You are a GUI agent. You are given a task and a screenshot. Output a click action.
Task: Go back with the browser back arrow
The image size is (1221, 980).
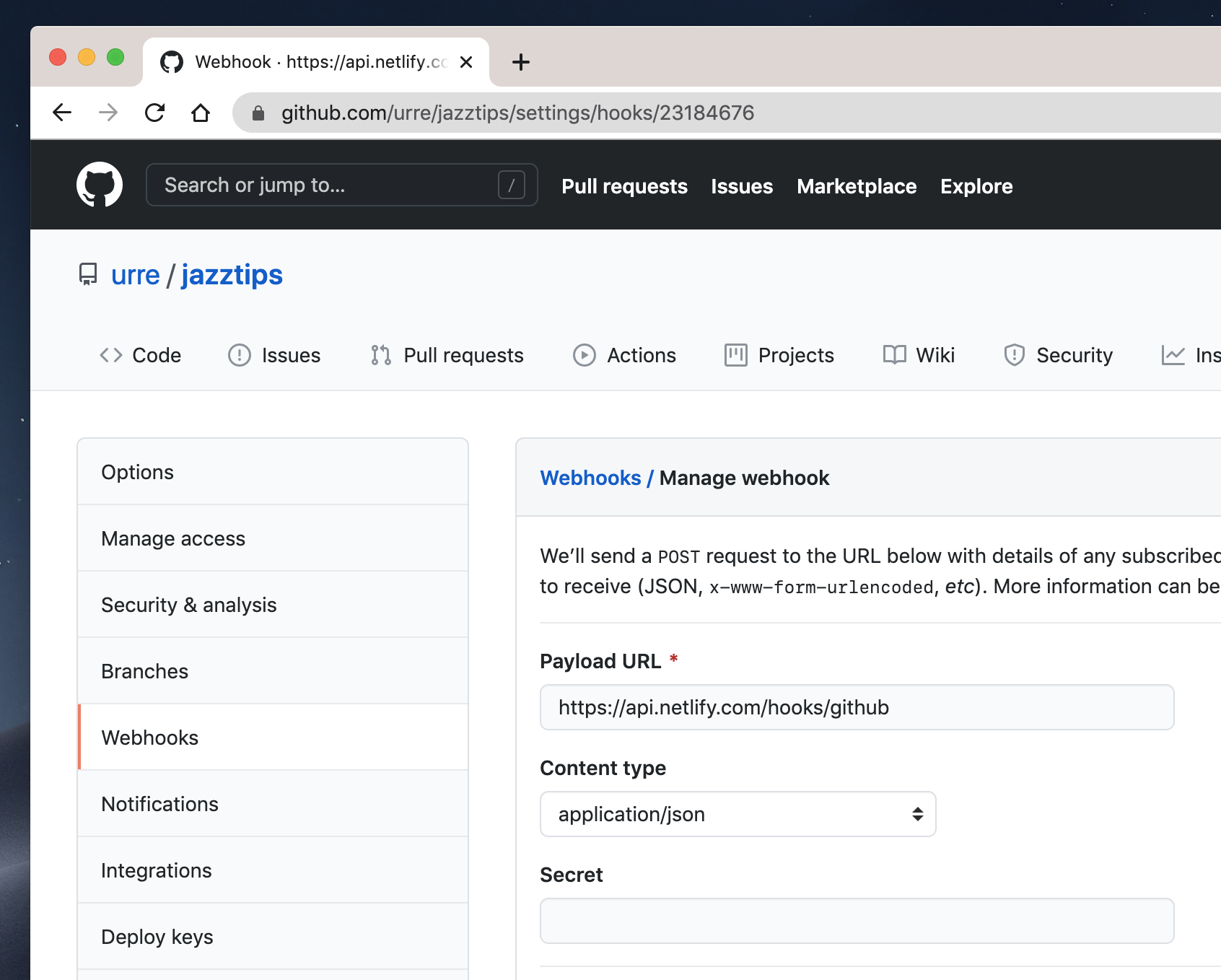tap(62, 113)
